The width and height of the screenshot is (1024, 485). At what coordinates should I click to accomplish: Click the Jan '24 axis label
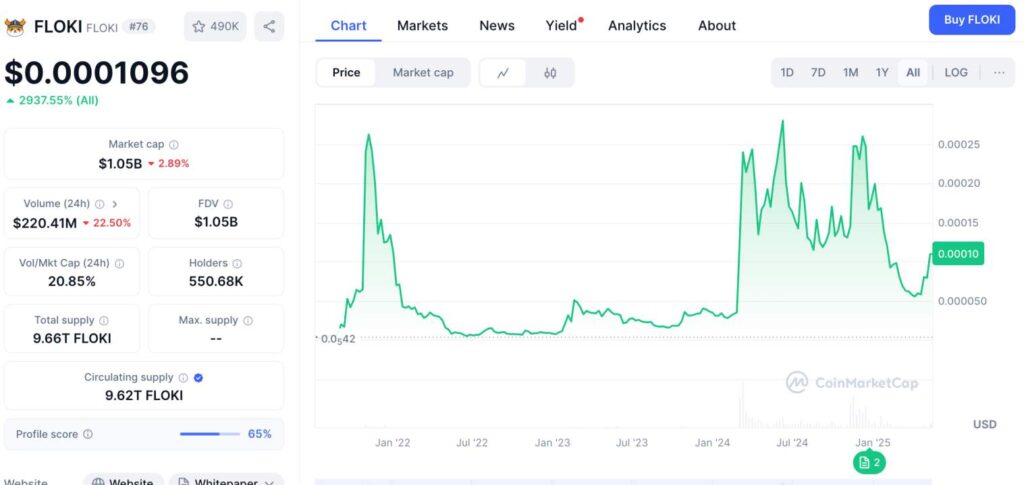712,443
